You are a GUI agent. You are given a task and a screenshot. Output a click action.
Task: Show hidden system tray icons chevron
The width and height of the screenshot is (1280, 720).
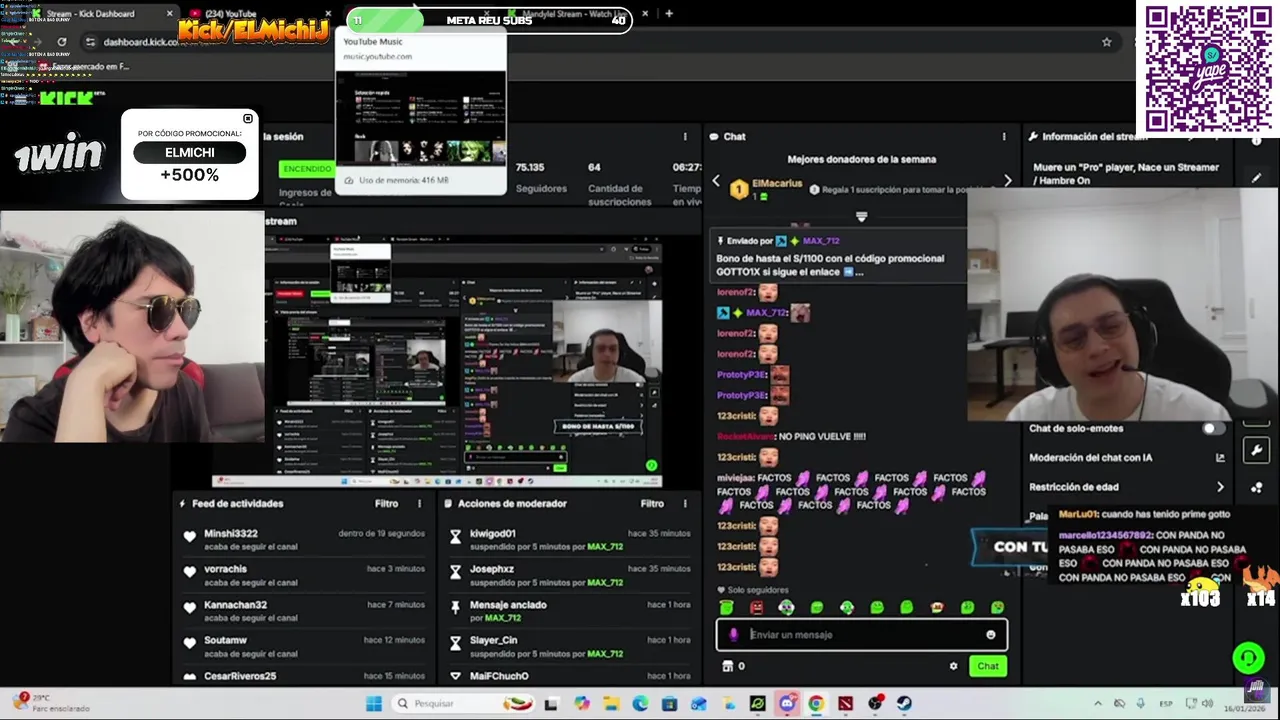(1098, 703)
